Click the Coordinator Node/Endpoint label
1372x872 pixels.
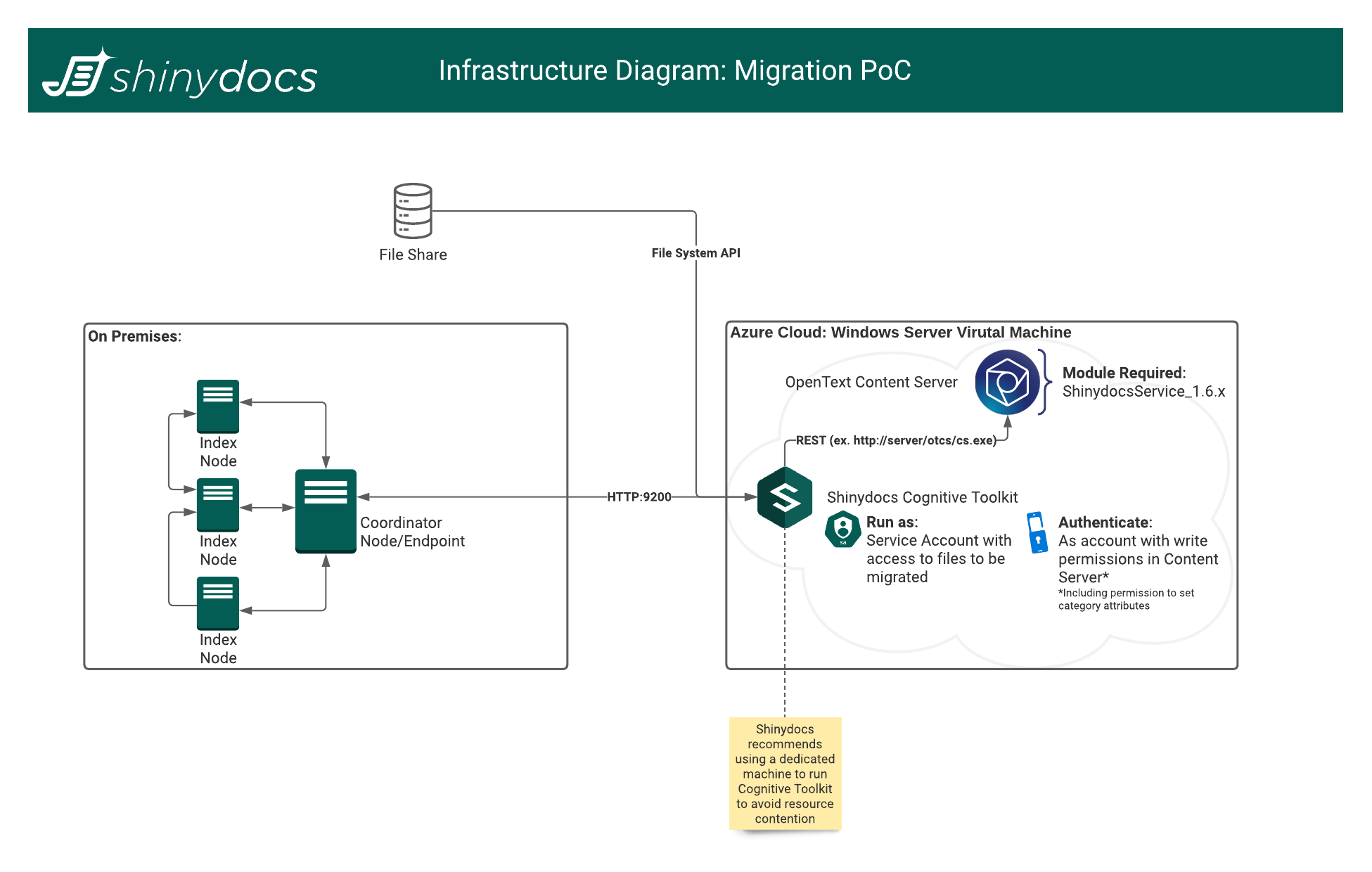(x=412, y=532)
